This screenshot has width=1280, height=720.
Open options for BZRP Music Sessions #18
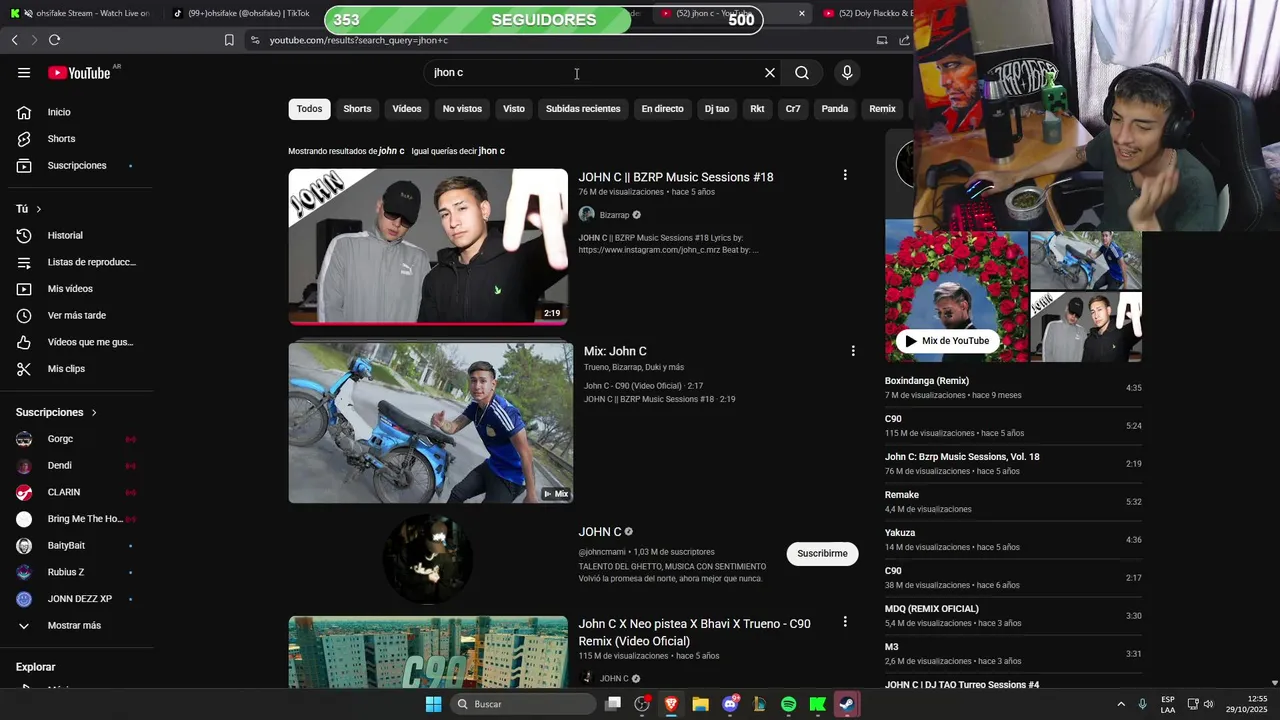pyautogui.click(x=845, y=175)
